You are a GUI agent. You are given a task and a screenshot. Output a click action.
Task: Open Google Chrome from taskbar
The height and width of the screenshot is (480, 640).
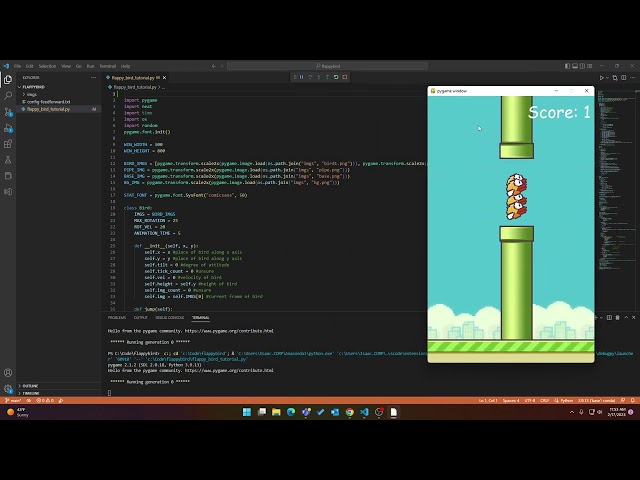(x=350, y=412)
